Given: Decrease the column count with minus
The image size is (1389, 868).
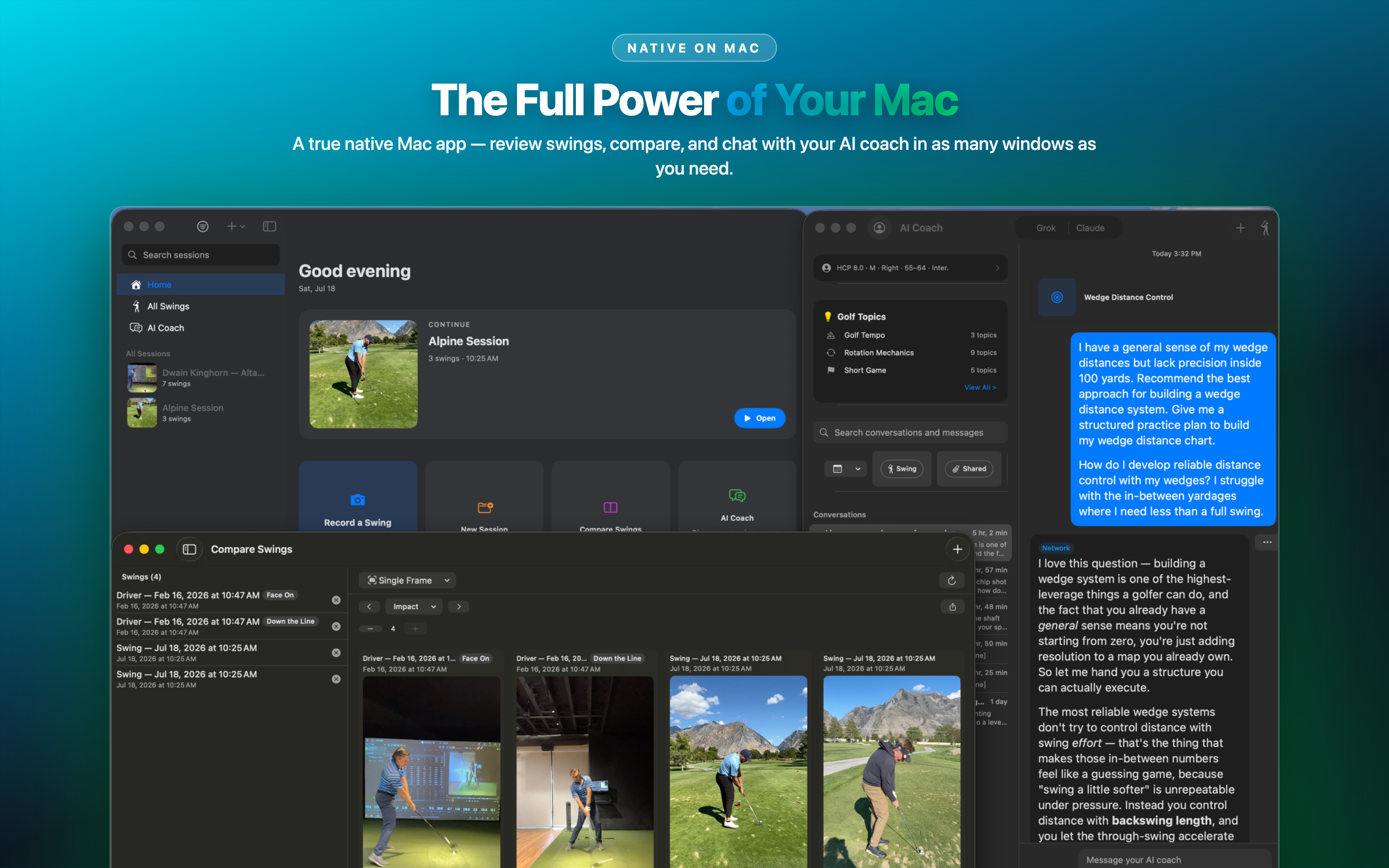Looking at the screenshot, I should [x=370, y=629].
